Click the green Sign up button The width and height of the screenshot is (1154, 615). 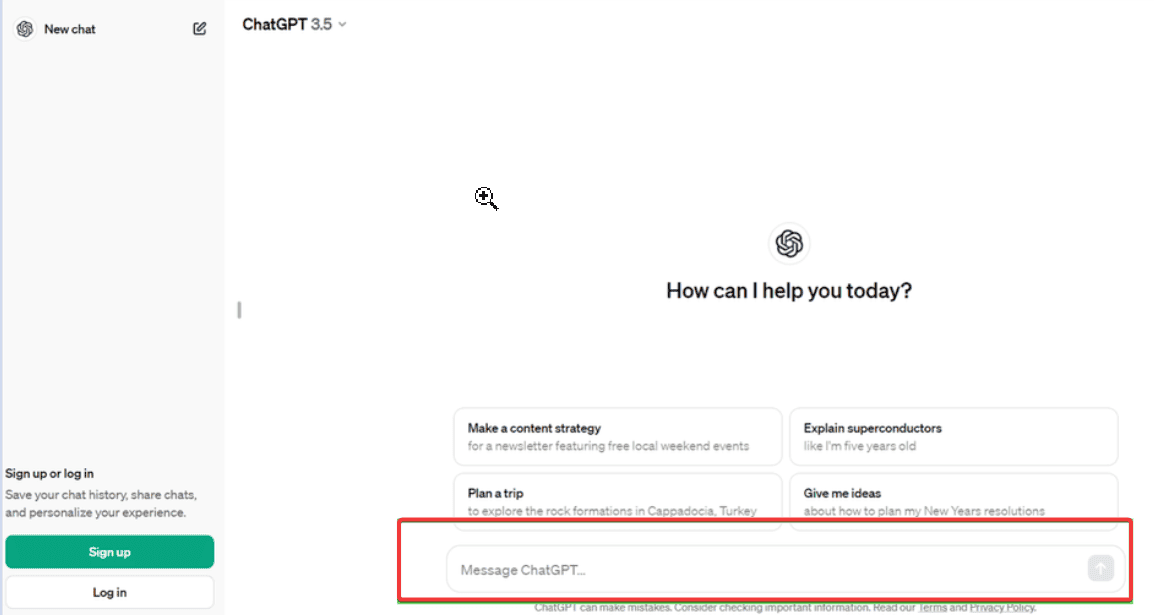click(x=110, y=552)
